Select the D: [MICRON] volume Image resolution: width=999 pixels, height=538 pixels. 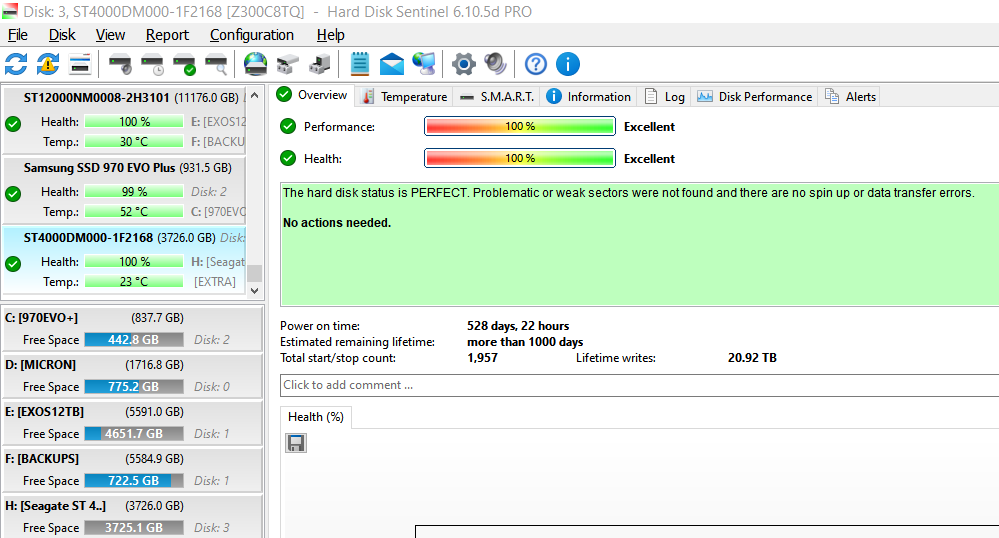[133, 375]
